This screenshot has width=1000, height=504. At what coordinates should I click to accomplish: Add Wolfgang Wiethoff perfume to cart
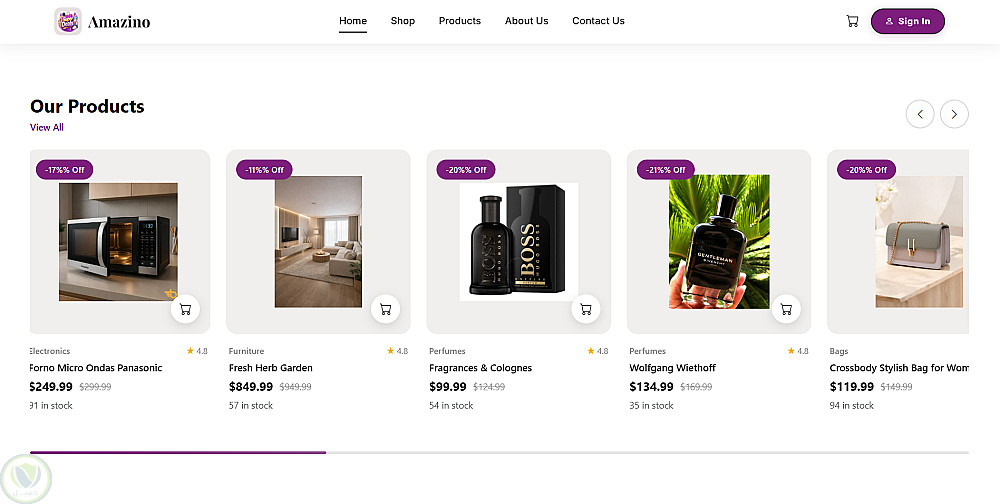point(785,309)
